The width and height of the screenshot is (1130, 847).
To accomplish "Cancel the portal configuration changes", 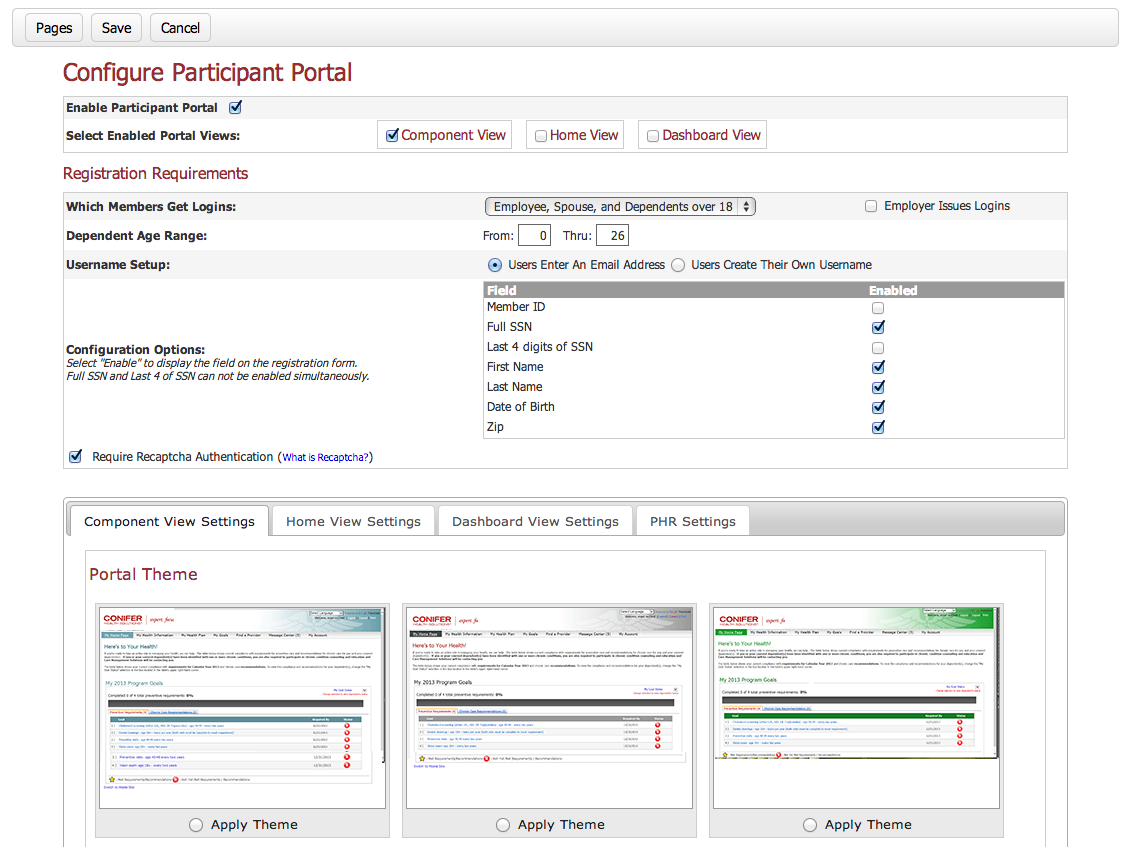I will tap(180, 28).
